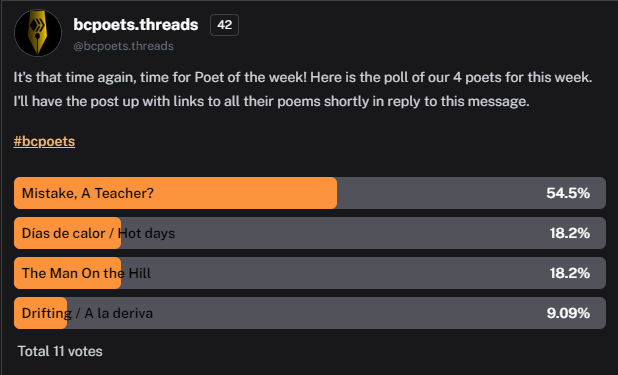
Task: Vote for 'Mistake, A Teacher?' option
Action: (310, 193)
